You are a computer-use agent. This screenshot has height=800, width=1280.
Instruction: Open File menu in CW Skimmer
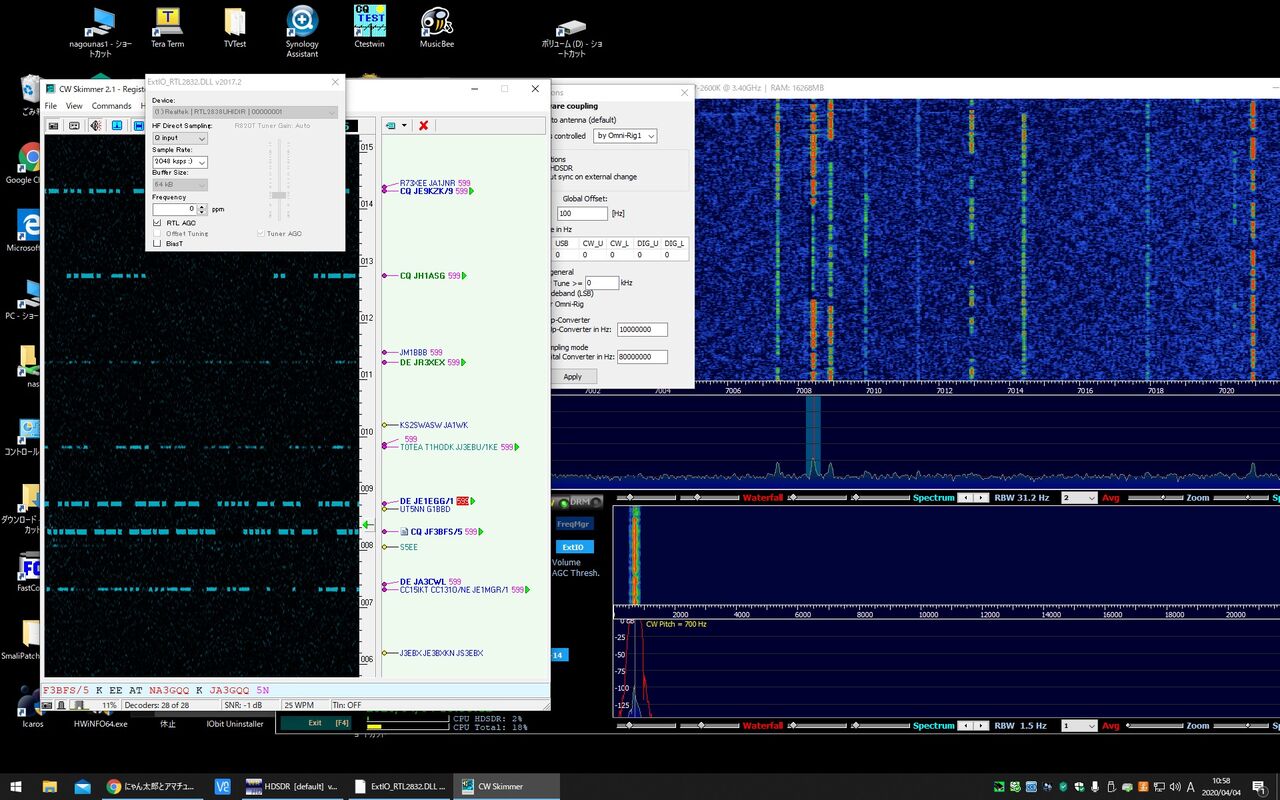point(51,106)
